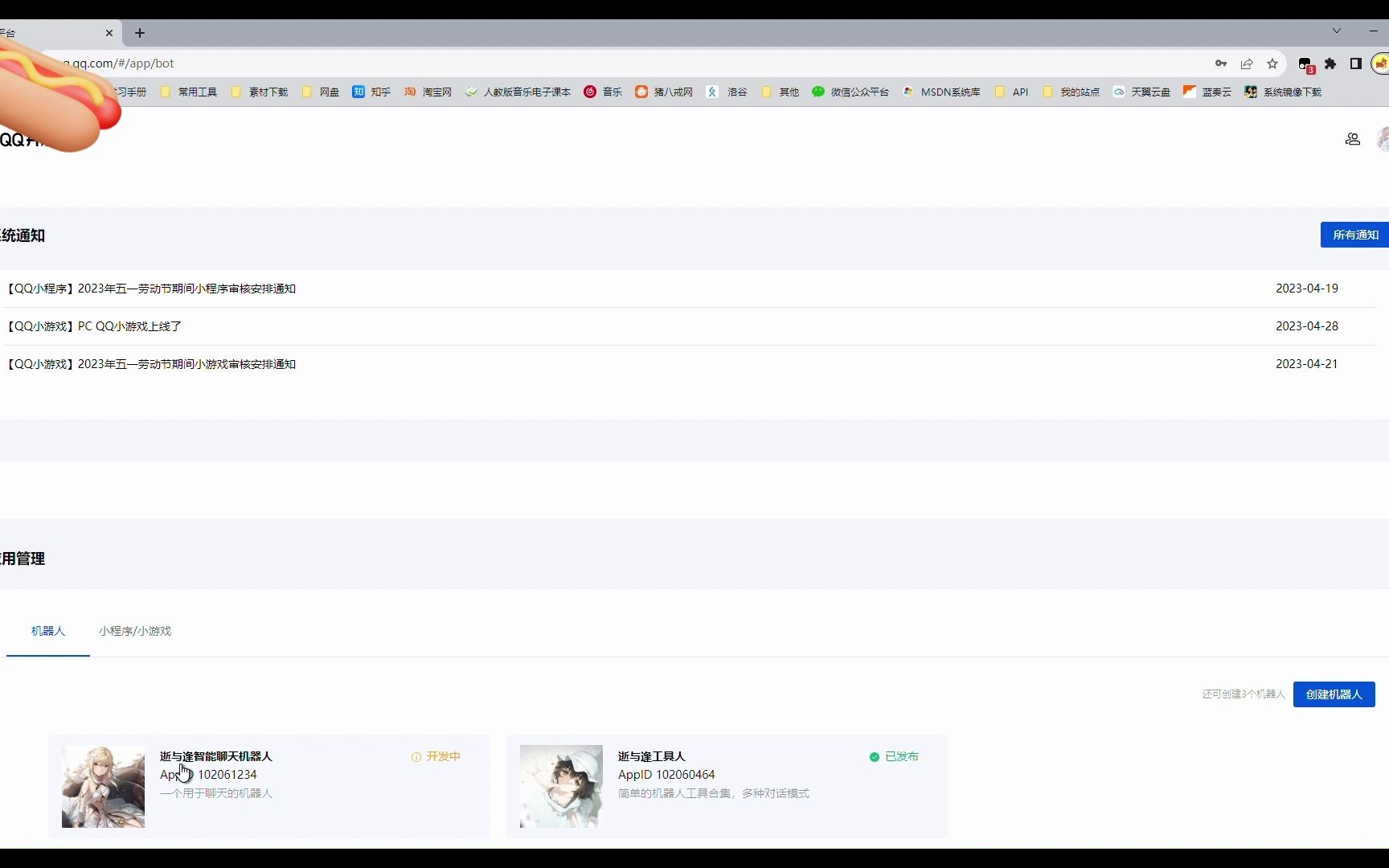Open the 五一劳动节小程序审核安排通知 notice

pyautogui.click(x=150, y=289)
